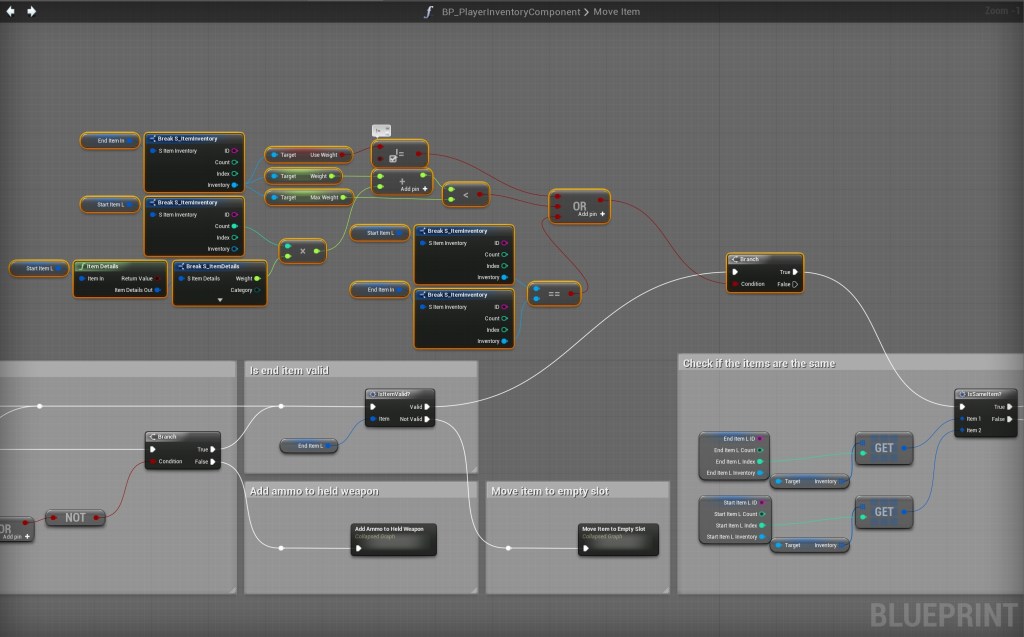Click the comment bubble above not-equal node

point(382,130)
